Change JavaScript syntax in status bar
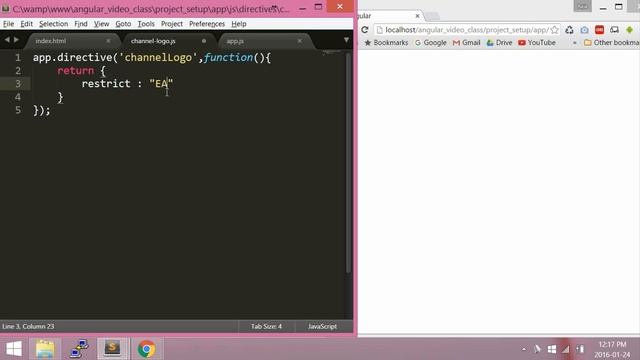 [322, 327]
